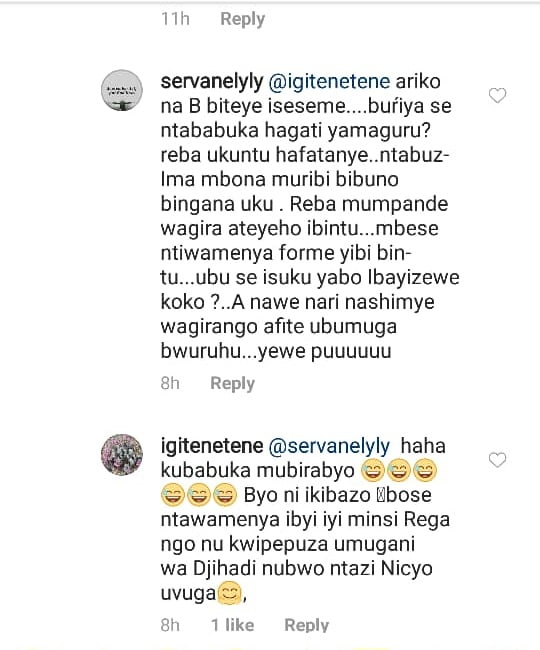Open igitenetene's flower profile picture
The height and width of the screenshot is (650, 540).
pos(122,455)
